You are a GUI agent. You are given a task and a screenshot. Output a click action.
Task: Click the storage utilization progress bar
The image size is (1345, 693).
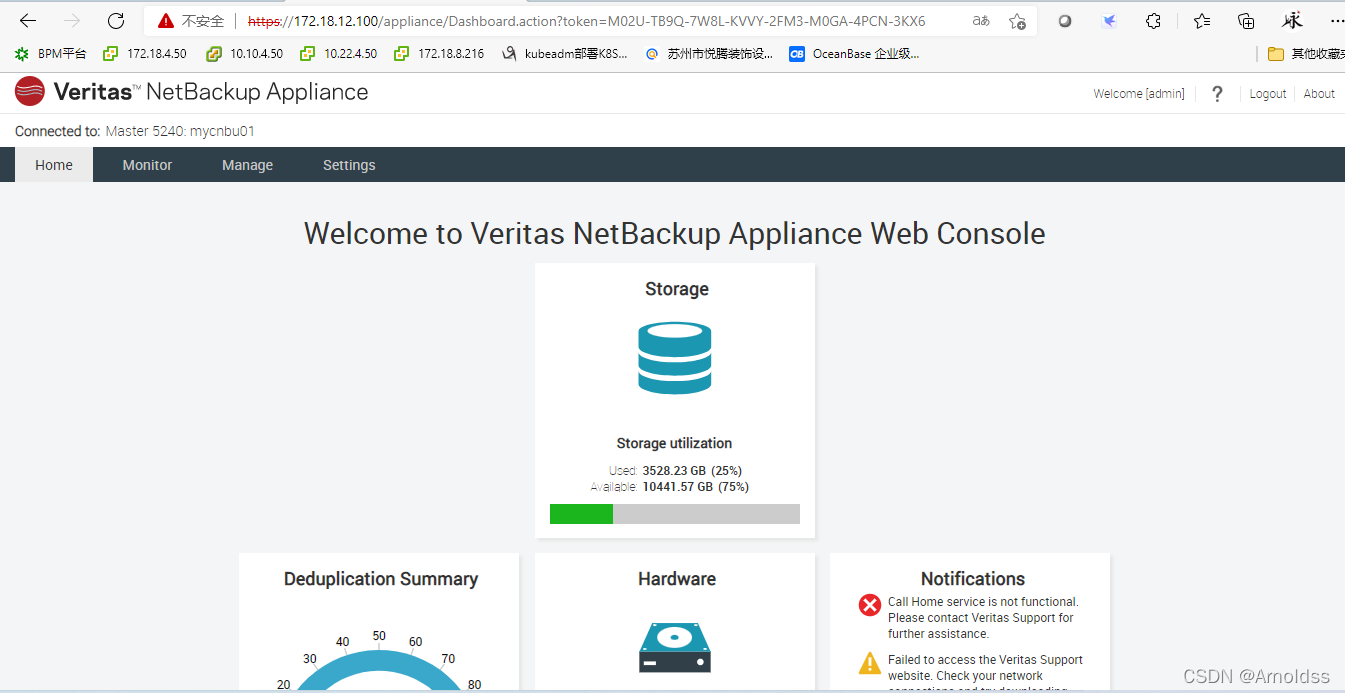click(x=675, y=514)
